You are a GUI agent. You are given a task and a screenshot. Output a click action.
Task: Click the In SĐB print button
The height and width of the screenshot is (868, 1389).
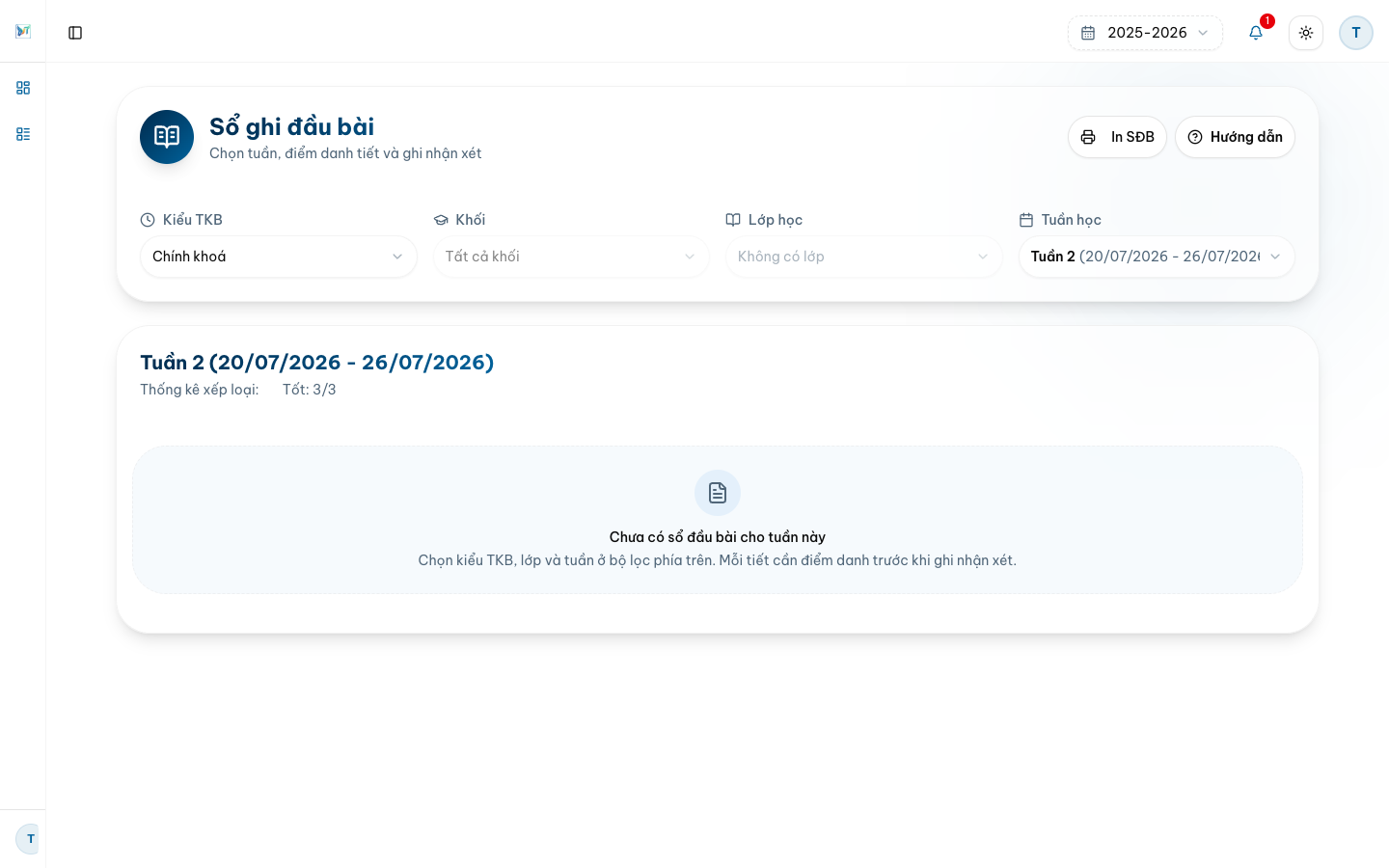[1117, 137]
